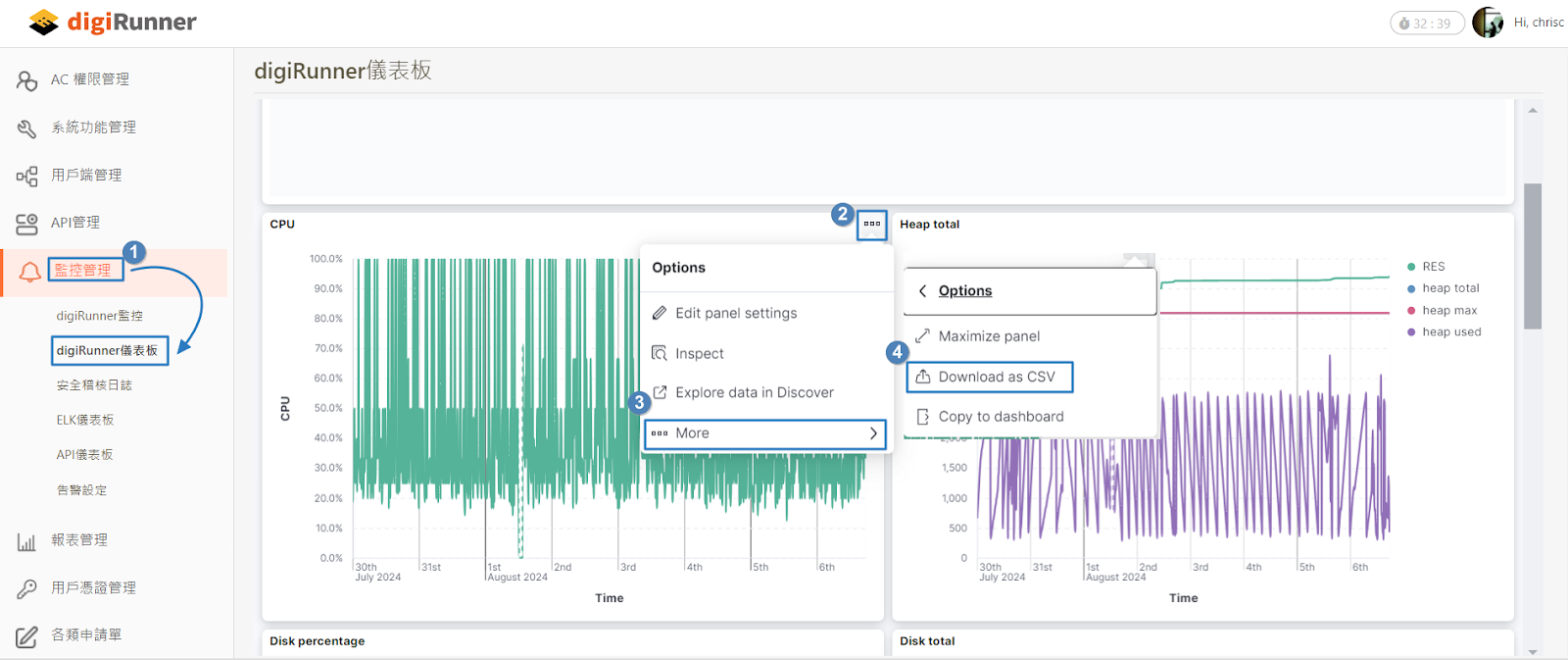Image resolution: width=1568 pixels, height=660 pixels.
Task: Click the Copy to dashboard icon
Action: point(922,417)
